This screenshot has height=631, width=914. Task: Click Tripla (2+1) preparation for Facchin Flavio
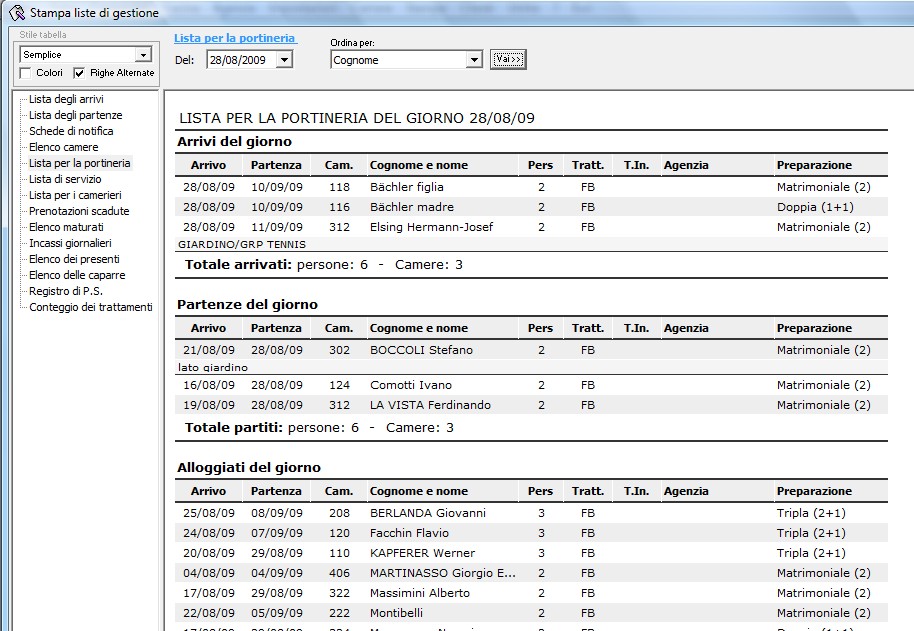coord(811,533)
